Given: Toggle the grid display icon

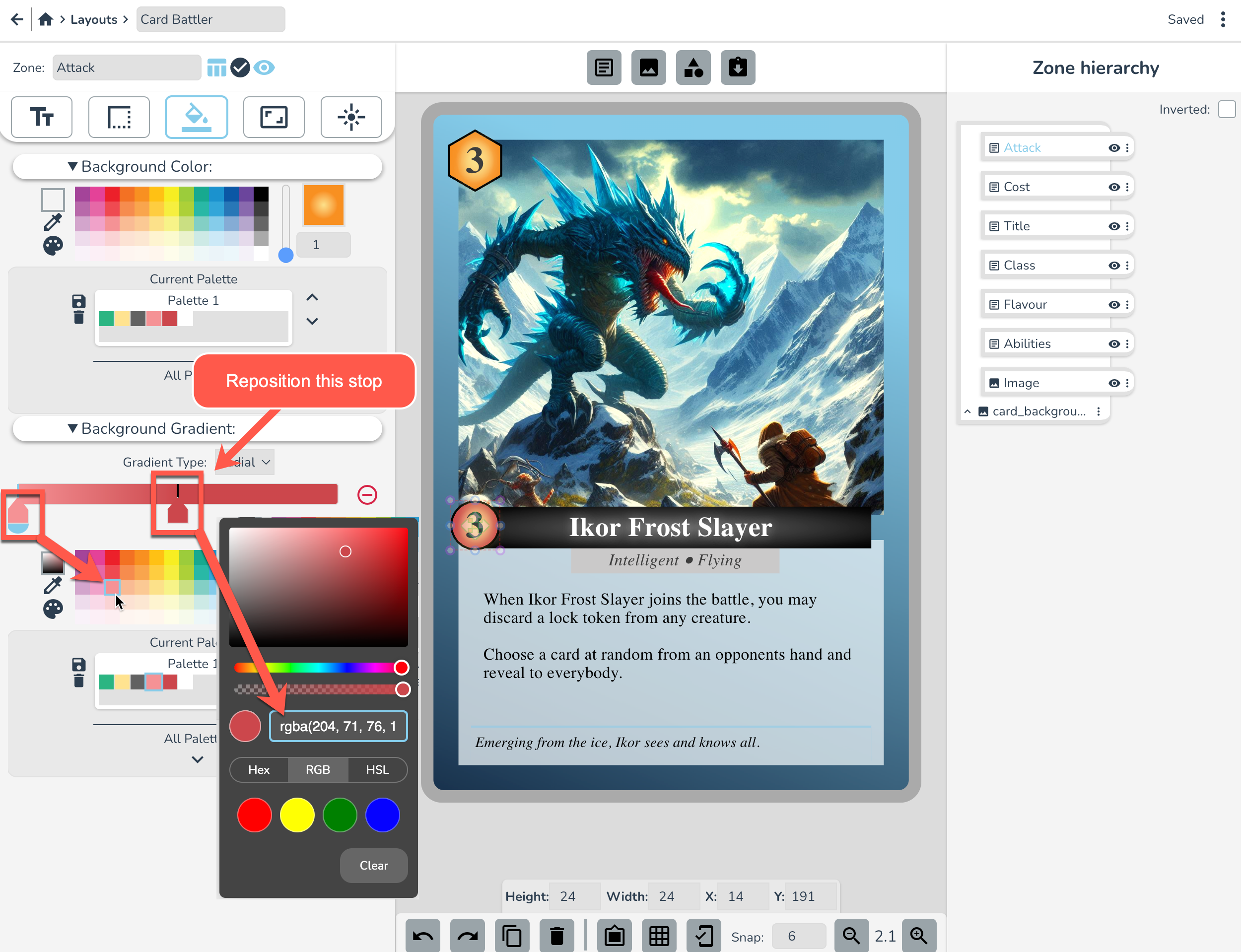Looking at the screenshot, I should coord(659,935).
